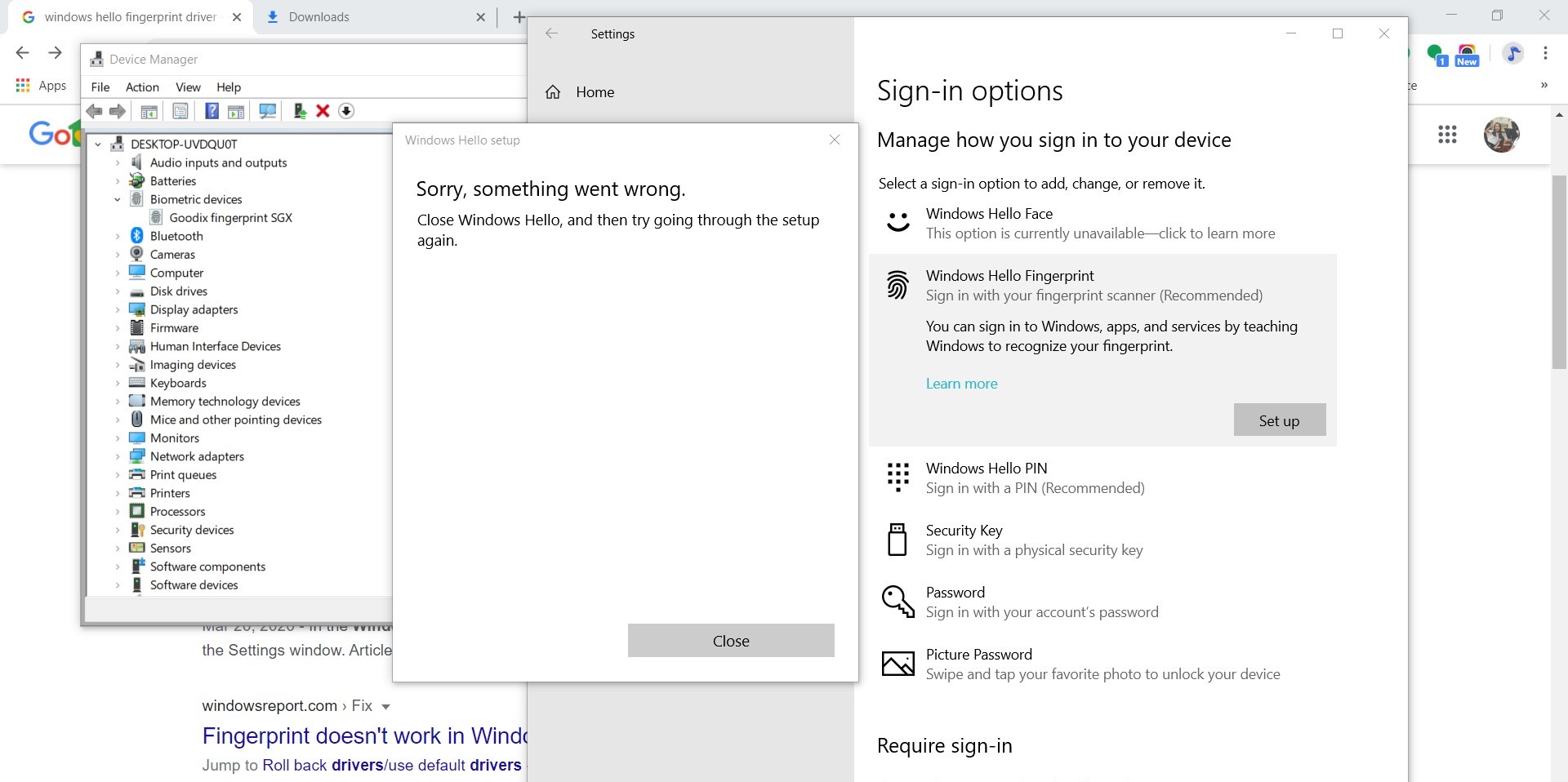Click the rainbow camera extension icon marked New

[1467, 55]
